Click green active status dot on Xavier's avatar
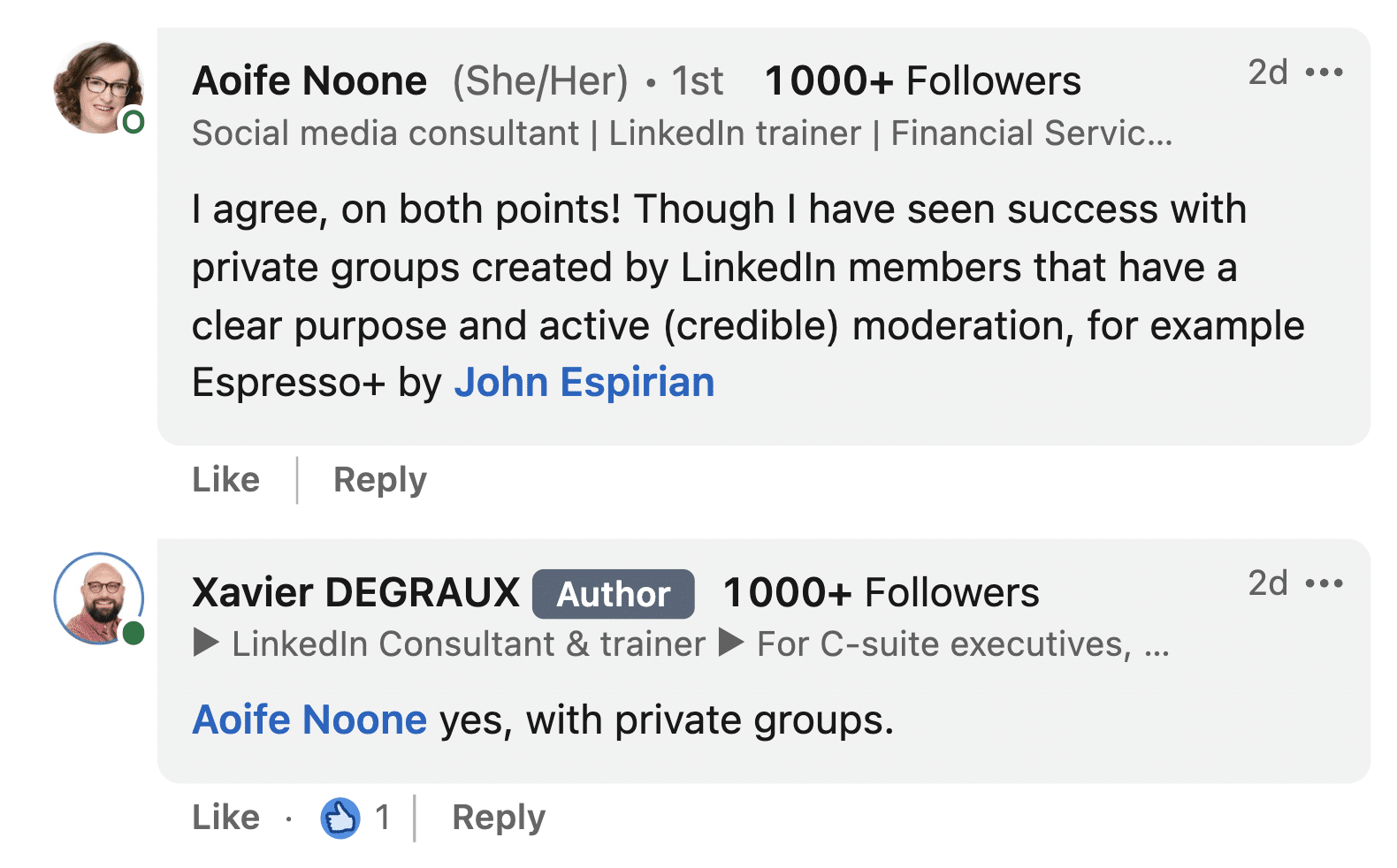 (134, 633)
